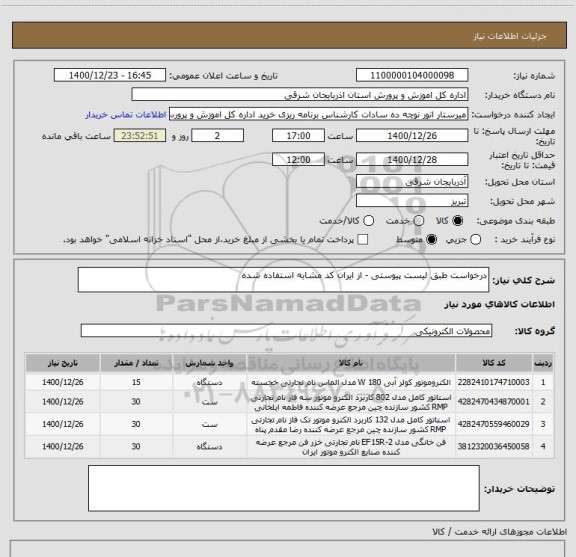Screen dimensions: 576x557
Task: Select the کالا radio button
Action: click(458, 220)
